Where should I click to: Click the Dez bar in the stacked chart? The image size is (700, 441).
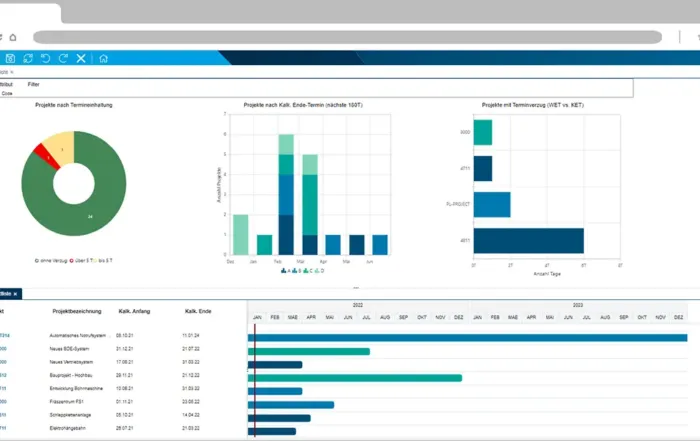point(241,235)
